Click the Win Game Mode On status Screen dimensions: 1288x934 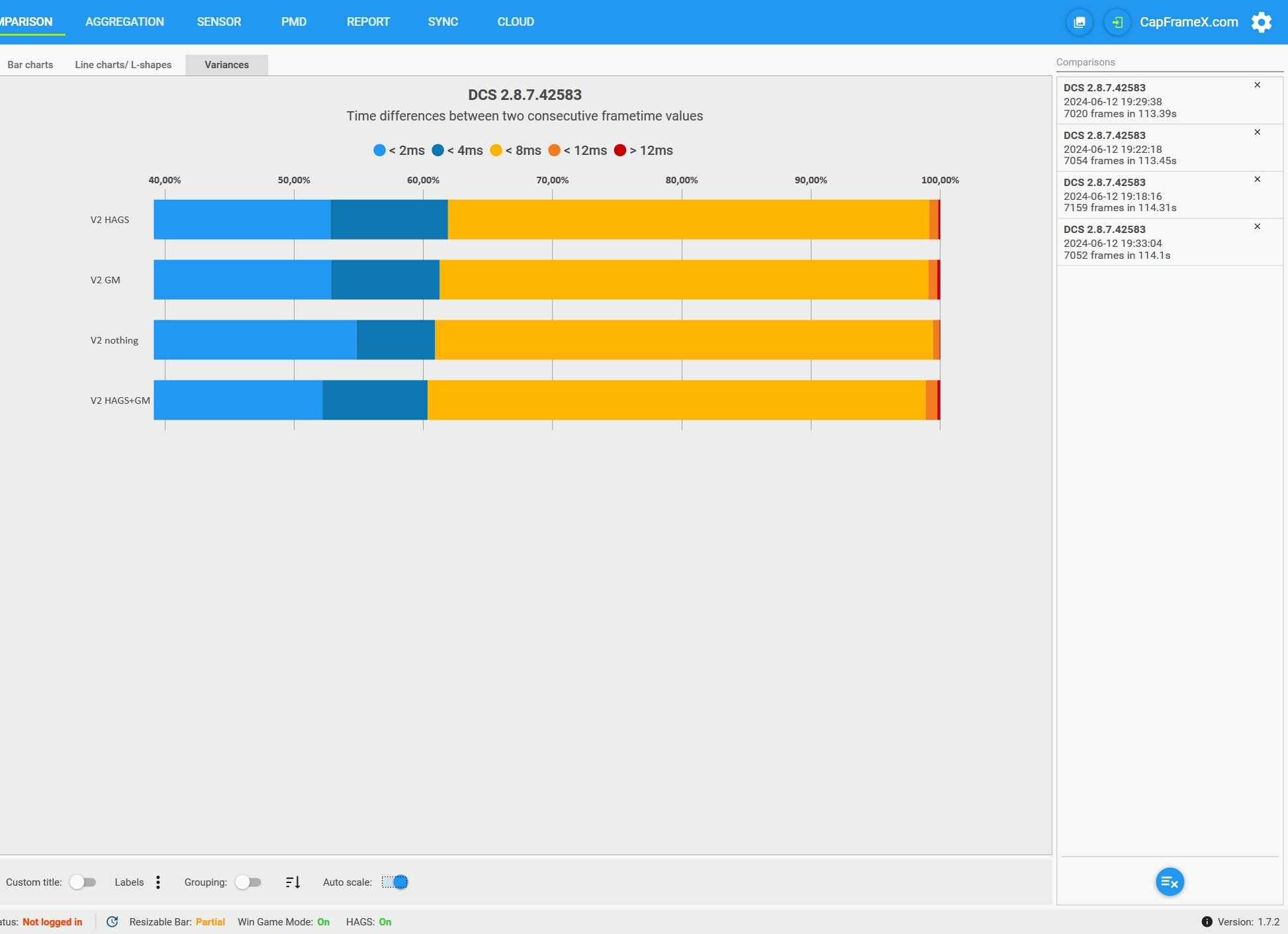283,921
